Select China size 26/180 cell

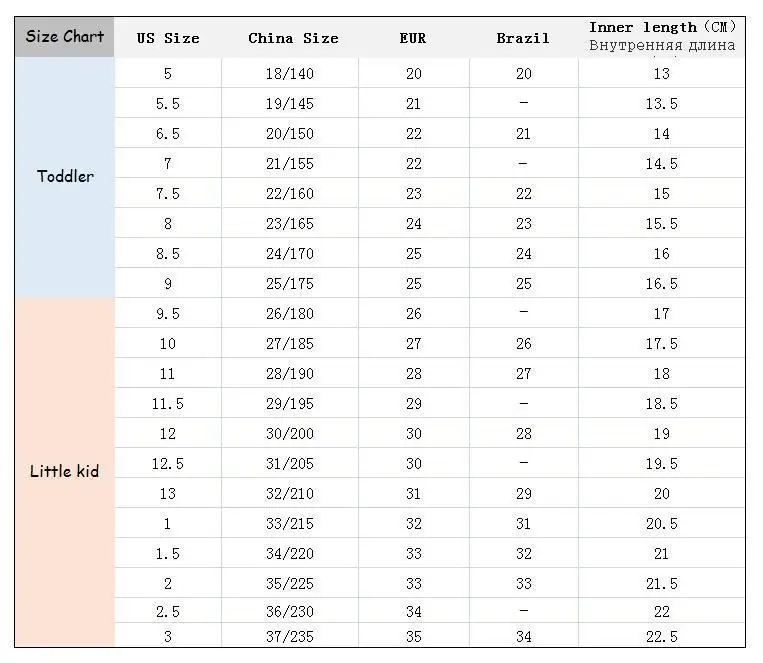pos(290,313)
